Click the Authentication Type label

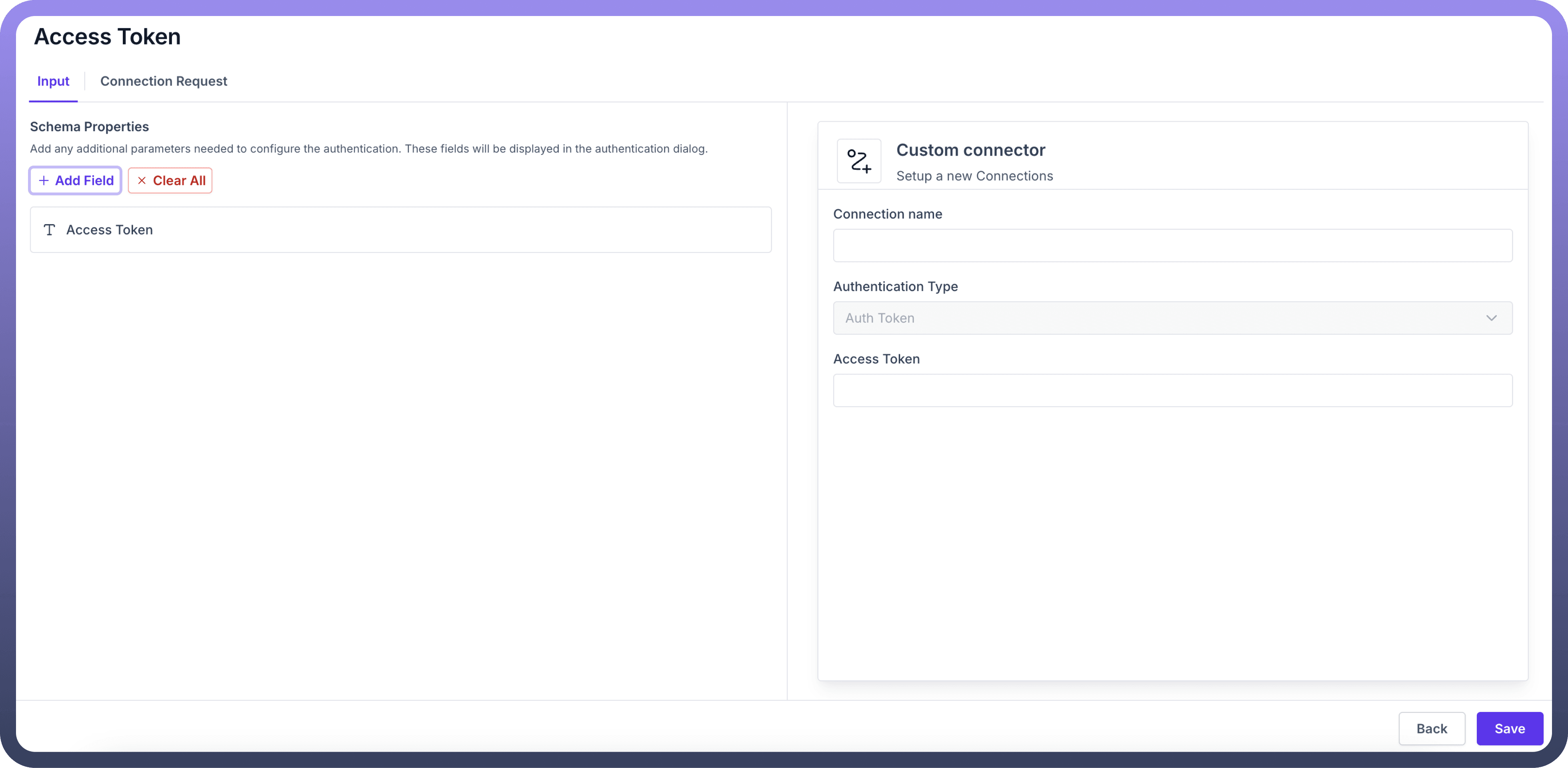click(895, 286)
